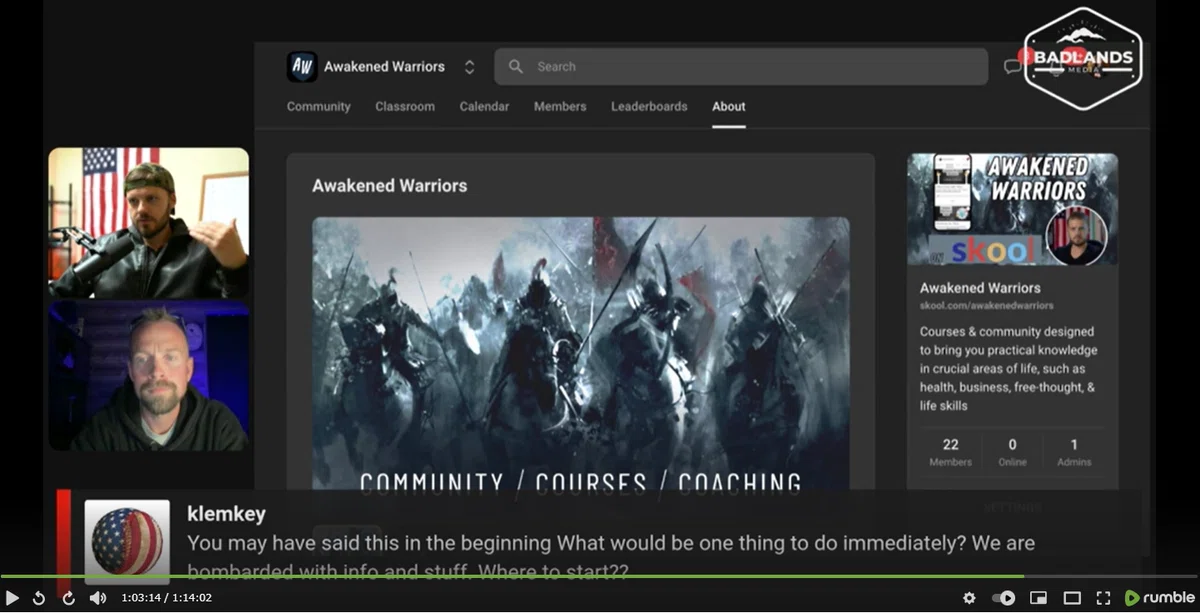This screenshot has width=1200, height=613.
Task: Switch to theater mode icon
Action: point(1072,598)
